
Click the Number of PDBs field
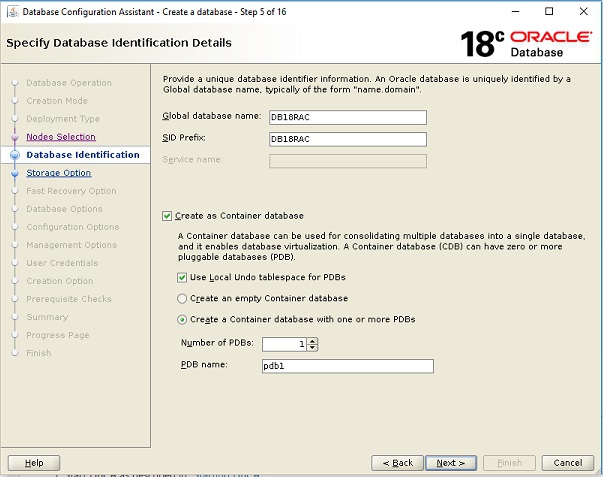point(285,344)
